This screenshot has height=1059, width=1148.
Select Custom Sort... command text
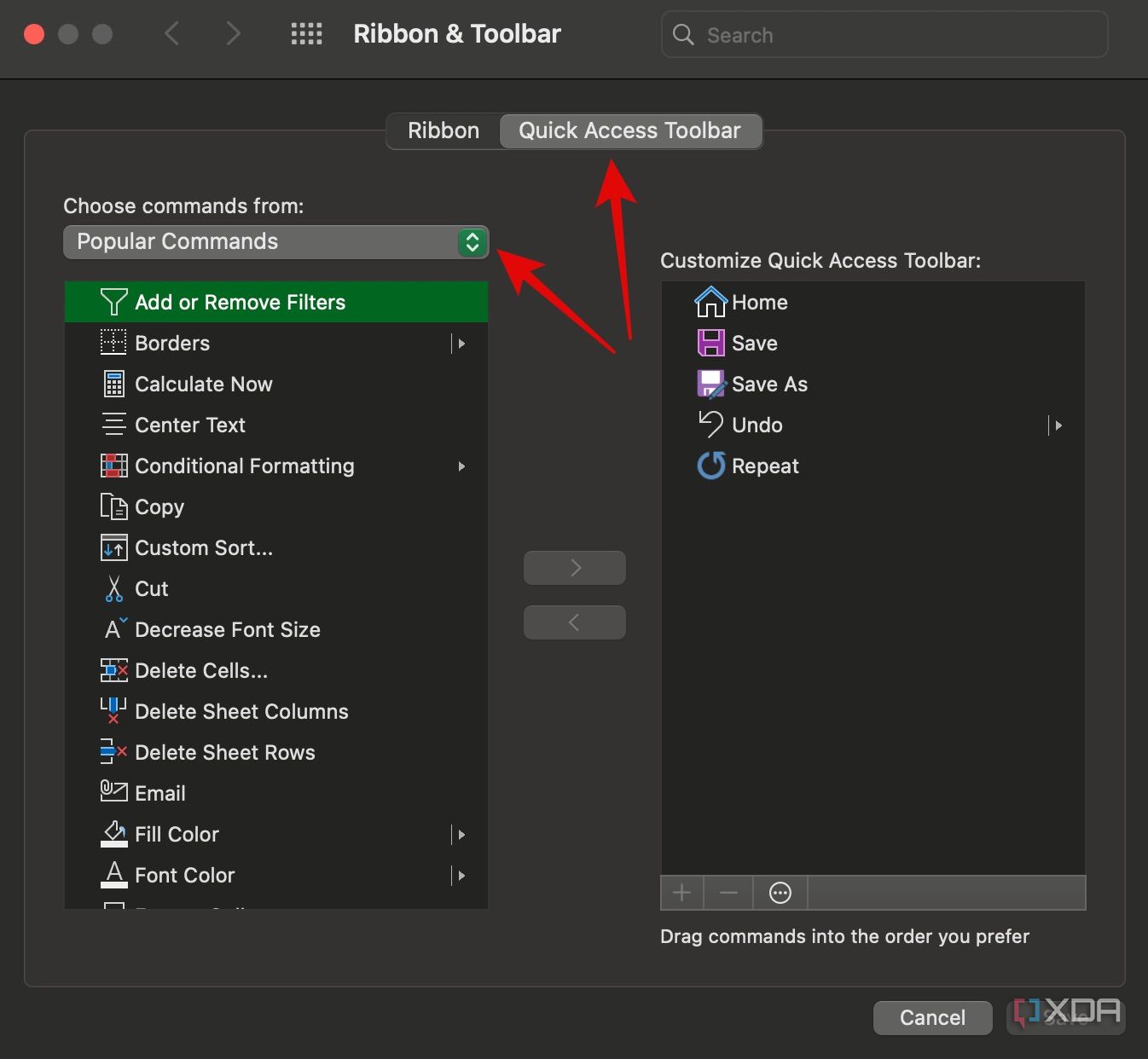(204, 548)
